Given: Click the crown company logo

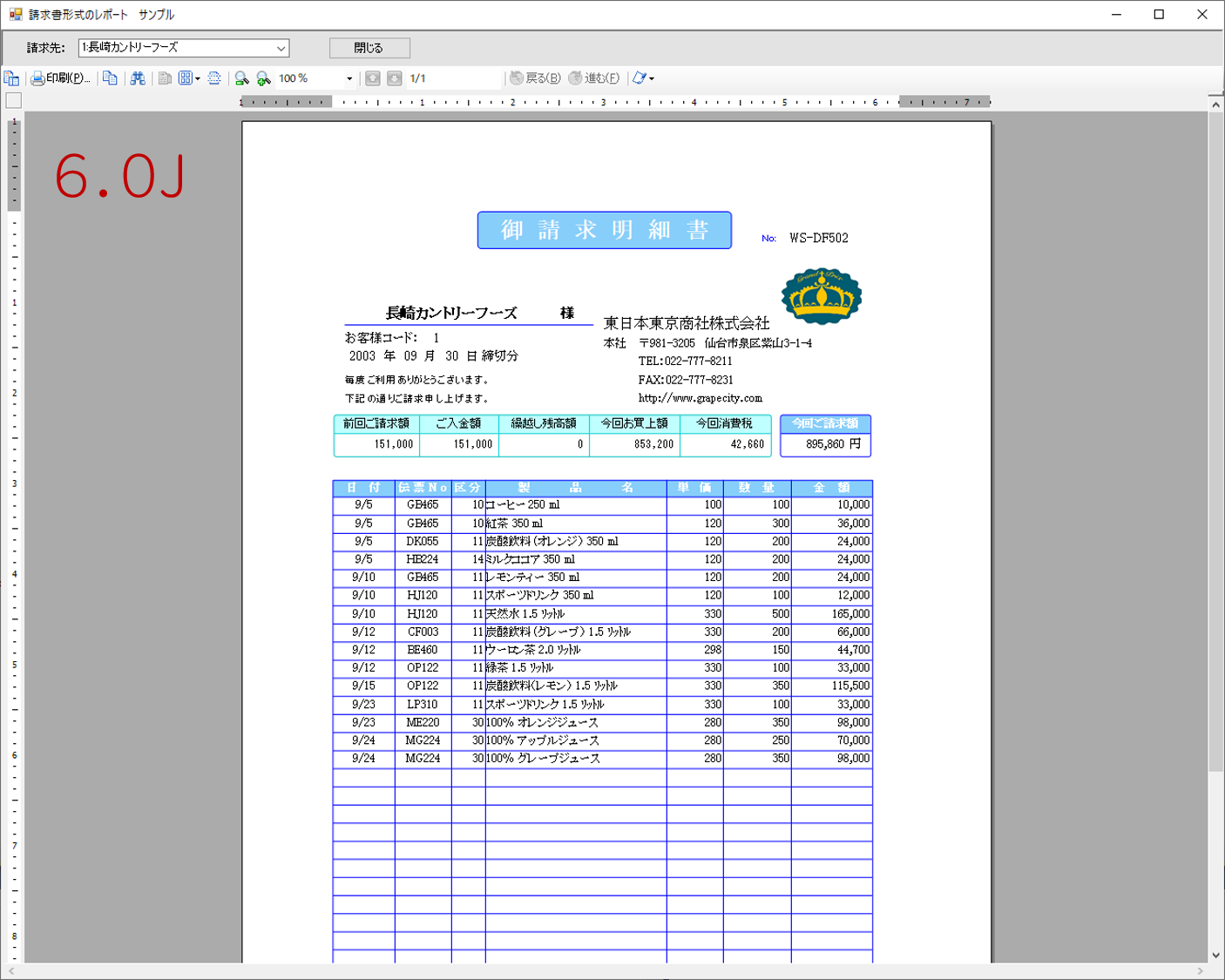Looking at the screenshot, I should [x=822, y=296].
